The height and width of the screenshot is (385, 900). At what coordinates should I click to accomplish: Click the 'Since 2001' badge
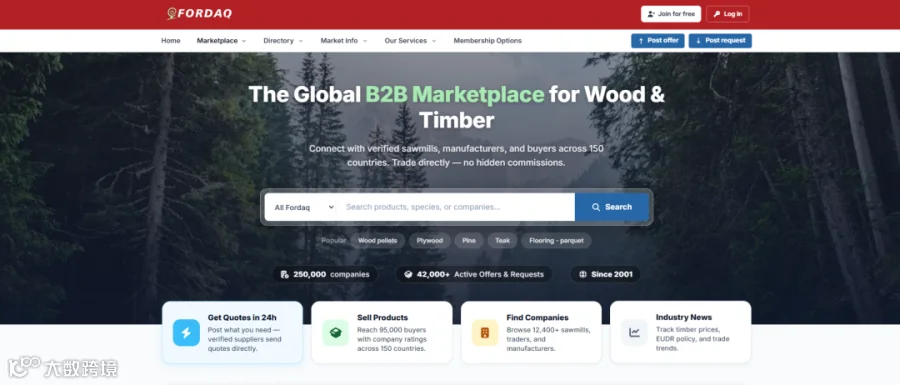point(605,274)
